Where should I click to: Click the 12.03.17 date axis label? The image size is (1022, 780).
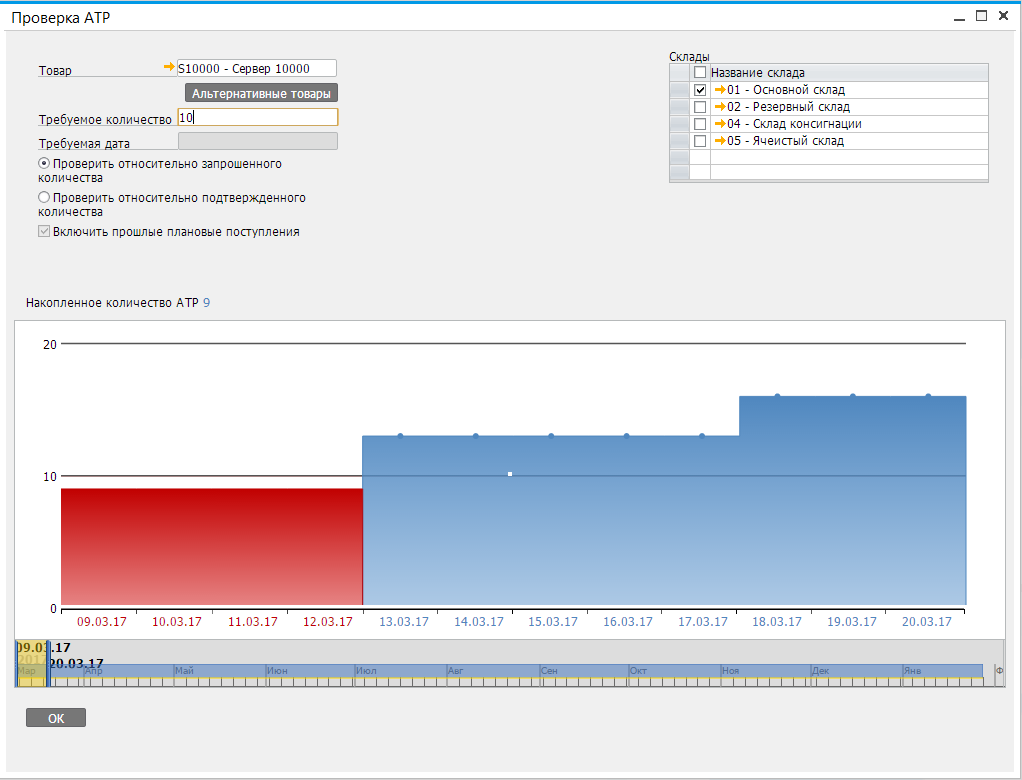tap(328, 622)
